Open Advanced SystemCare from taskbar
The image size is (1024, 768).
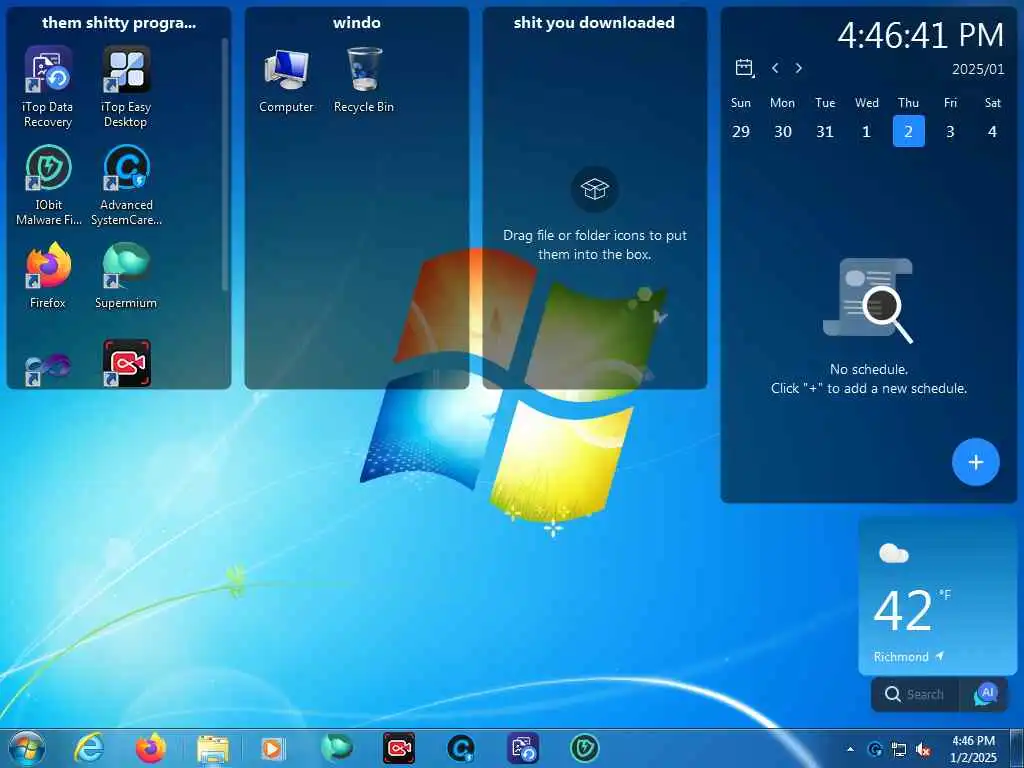[x=460, y=748]
